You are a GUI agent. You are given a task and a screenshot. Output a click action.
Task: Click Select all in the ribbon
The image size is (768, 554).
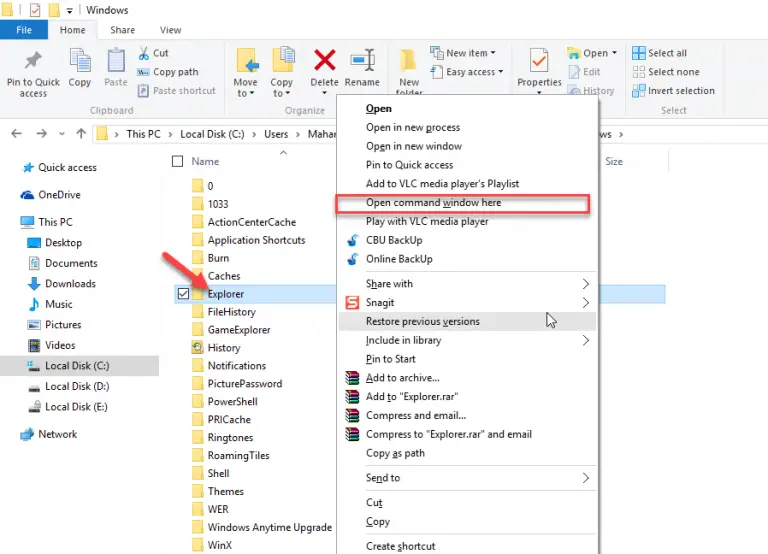click(x=666, y=53)
